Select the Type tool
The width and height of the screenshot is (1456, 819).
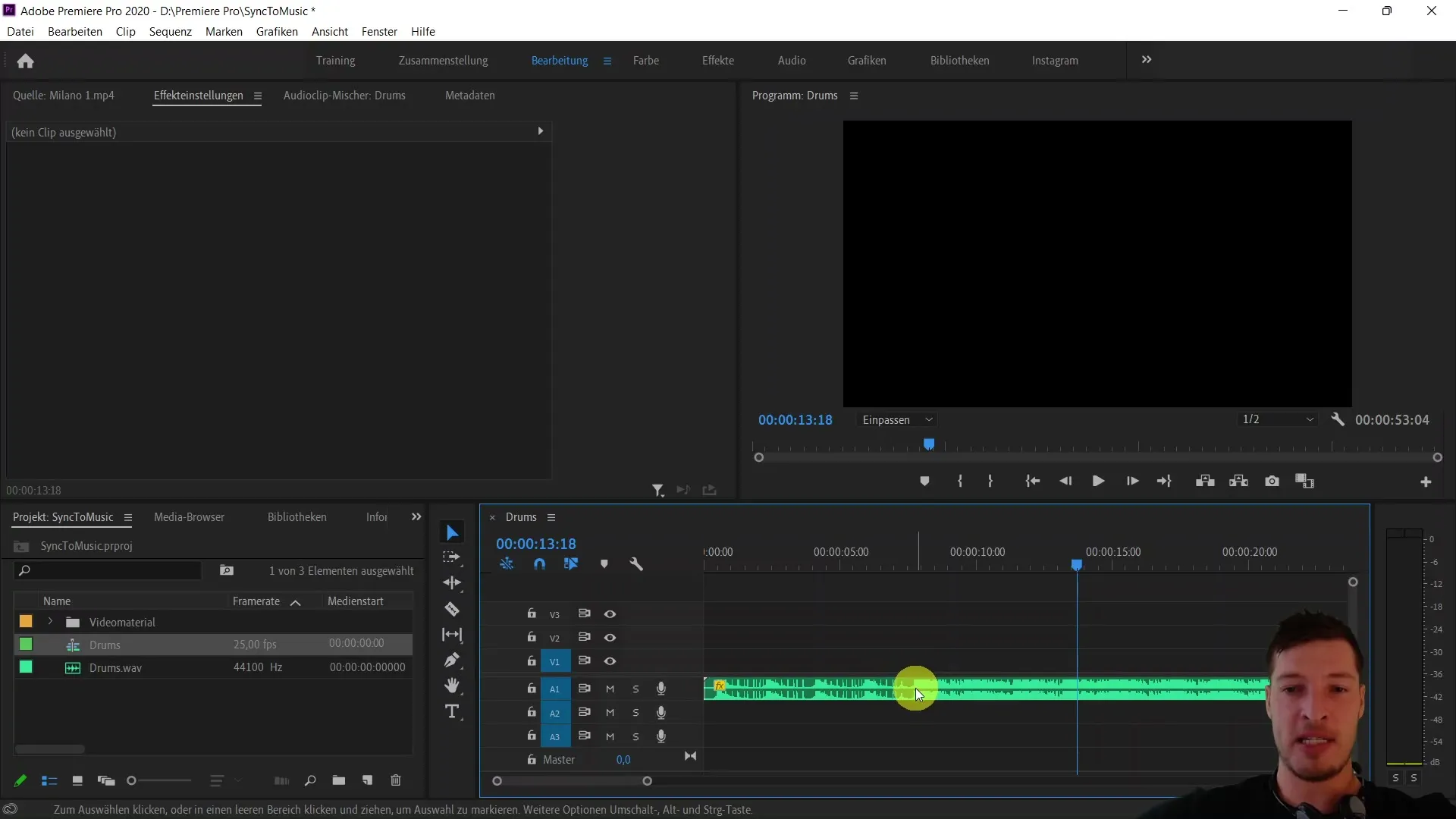452,712
